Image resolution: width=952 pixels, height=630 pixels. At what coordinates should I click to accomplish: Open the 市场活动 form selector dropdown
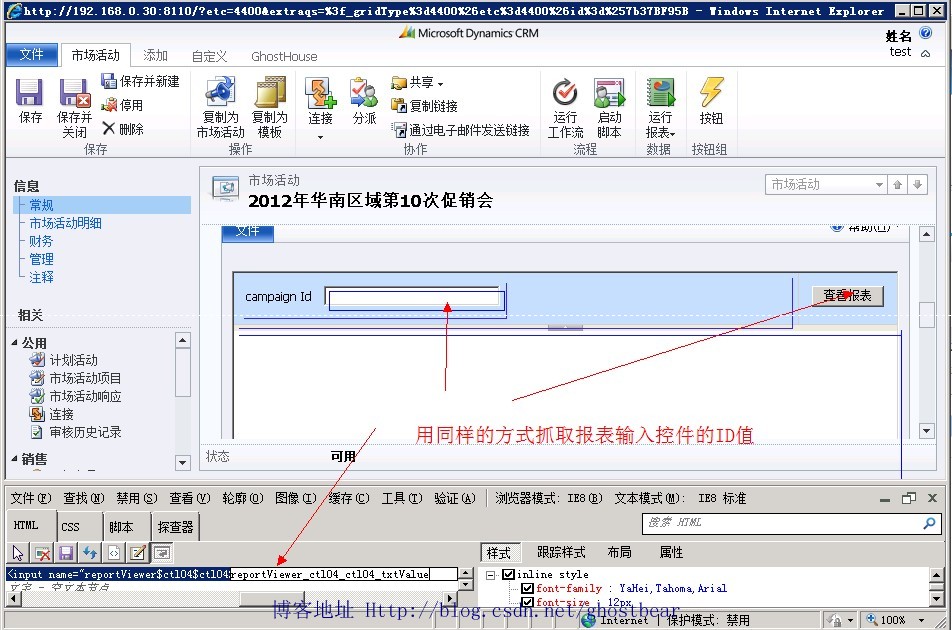[x=826, y=185]
